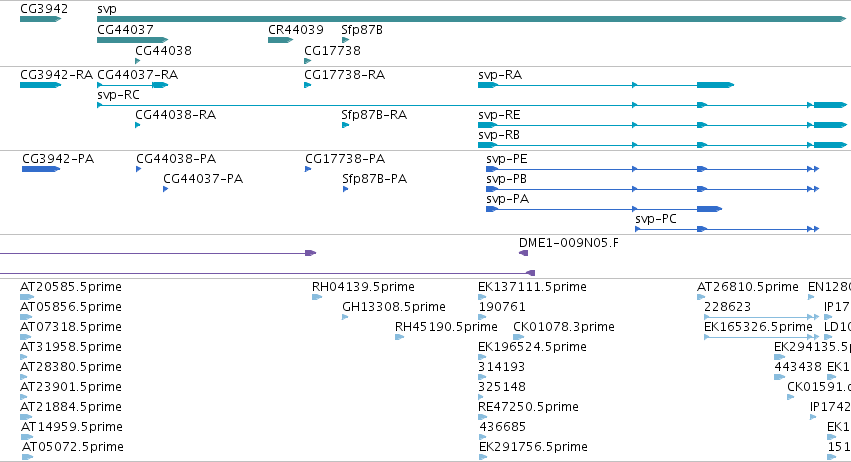
Task: Click the CG3942 gene glyph
Action: coord(41,19)
